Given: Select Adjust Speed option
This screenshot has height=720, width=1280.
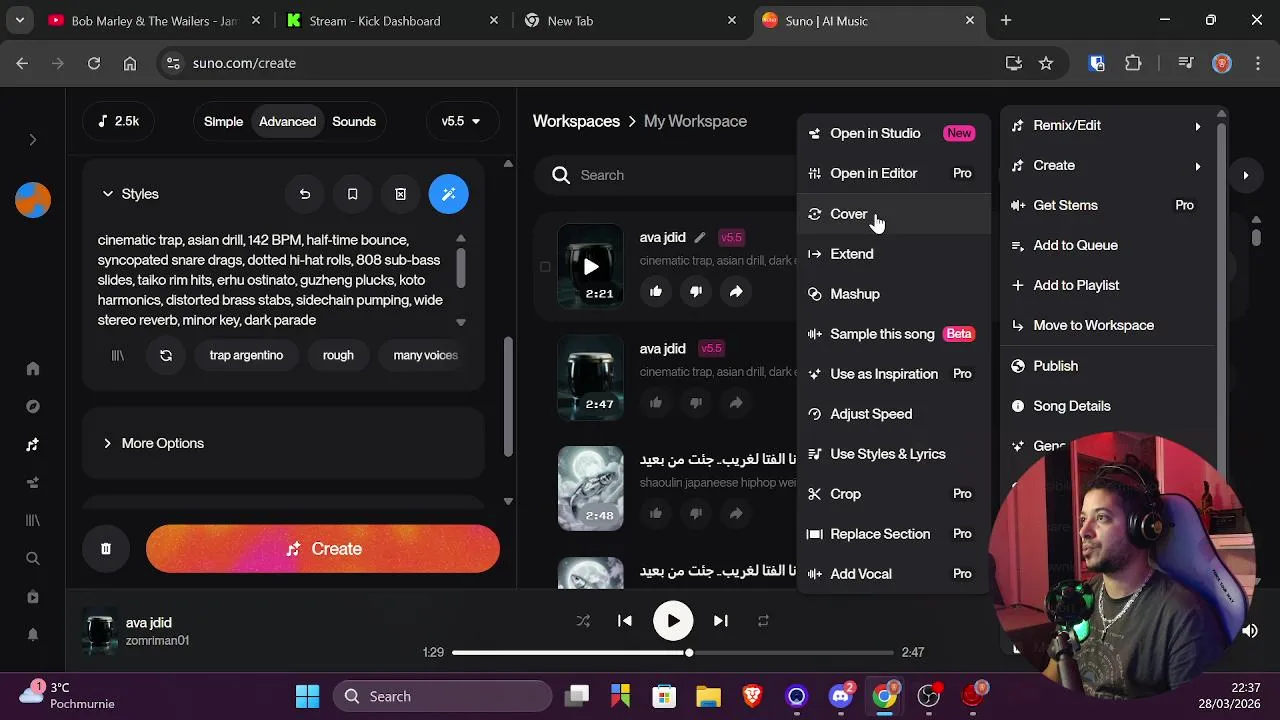Looking at the screenshot, I should pyautogui.click(x=893, y=414).
